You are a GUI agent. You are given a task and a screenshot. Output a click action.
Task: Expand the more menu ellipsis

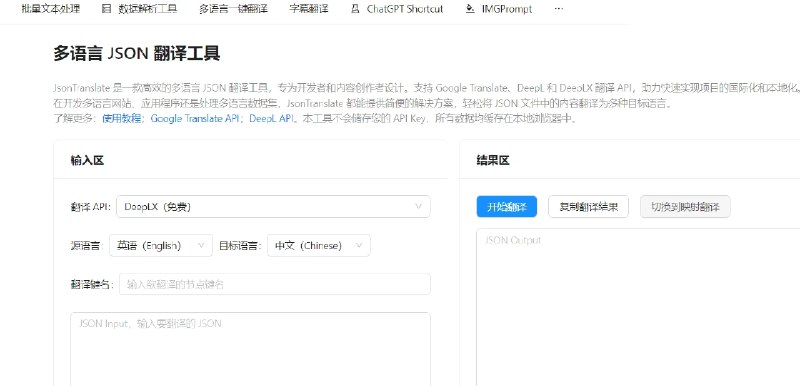(559, 9)
